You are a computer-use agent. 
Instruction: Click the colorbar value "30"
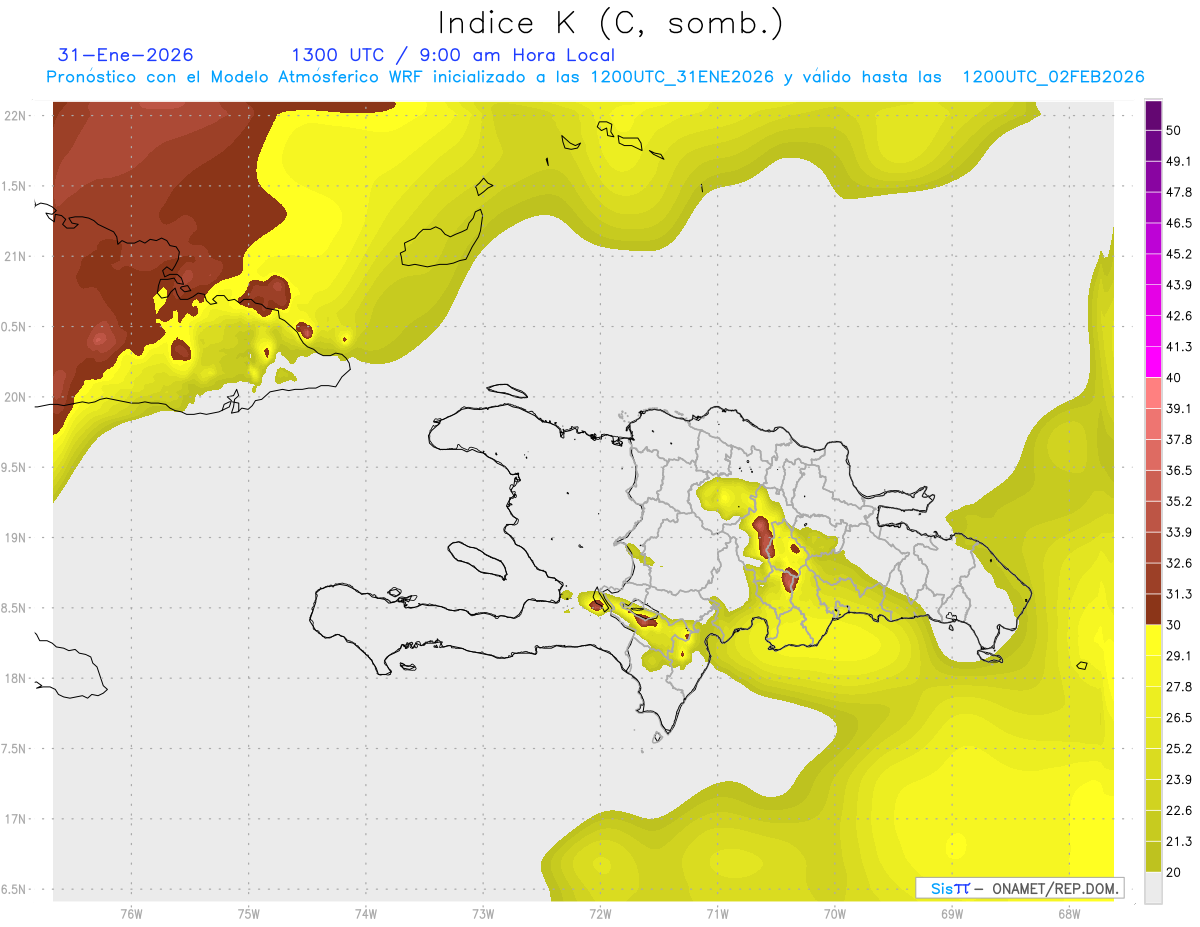click(x=1175, y=625)
